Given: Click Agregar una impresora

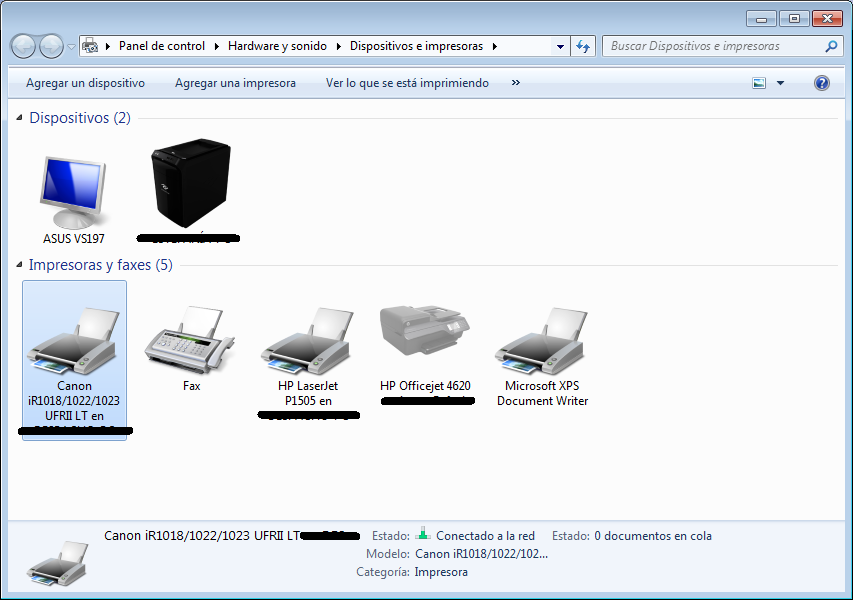Looking at the screenshot, I should click(x=235, y=83).
